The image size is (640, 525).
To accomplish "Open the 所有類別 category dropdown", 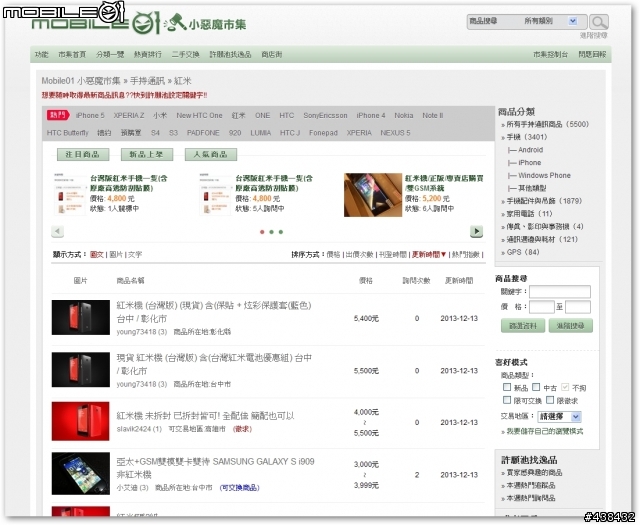I will (x=551, y=21).
